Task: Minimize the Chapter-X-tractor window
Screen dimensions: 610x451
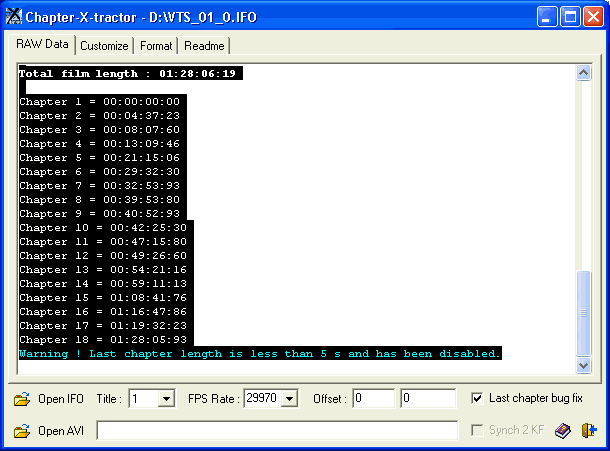Action: click(x=547, y=17)
